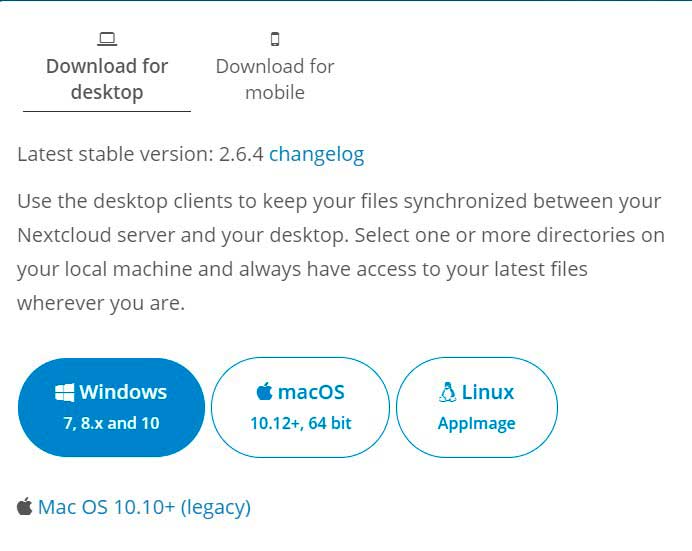
Task: Click the word 'mobile' in second tab
Action: [275, 93]
